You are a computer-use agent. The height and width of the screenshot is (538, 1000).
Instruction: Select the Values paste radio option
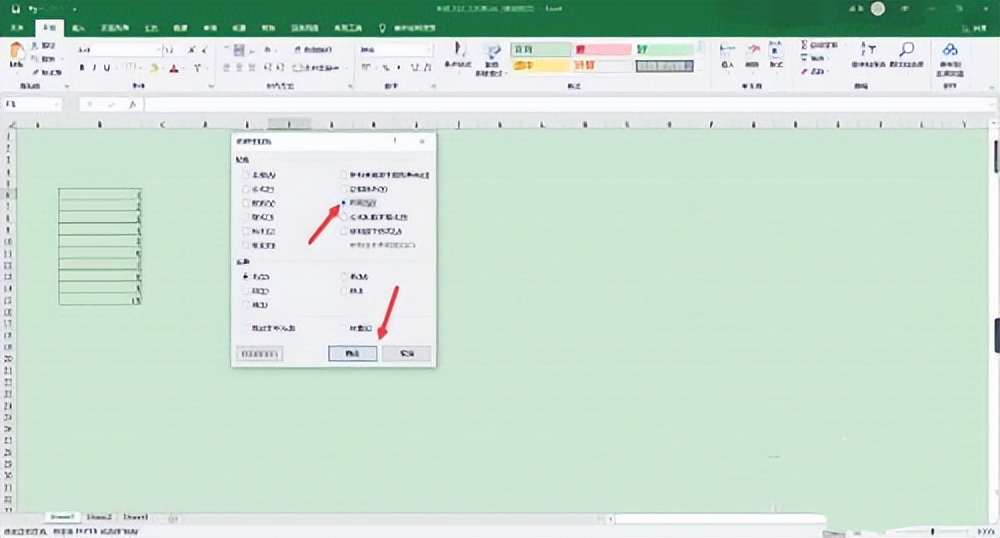(x=246, y=203)
